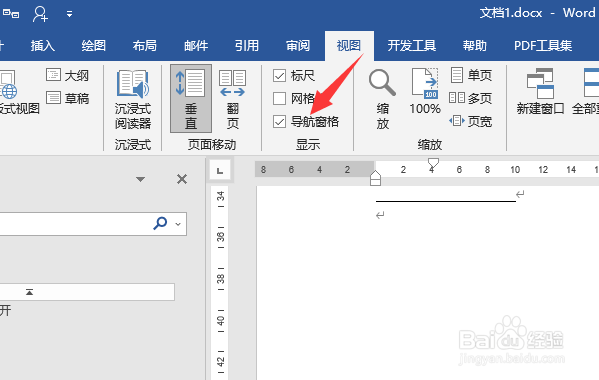Open the 缩放 zoom dialog
The image size is (599, 380).
[382, 99]
